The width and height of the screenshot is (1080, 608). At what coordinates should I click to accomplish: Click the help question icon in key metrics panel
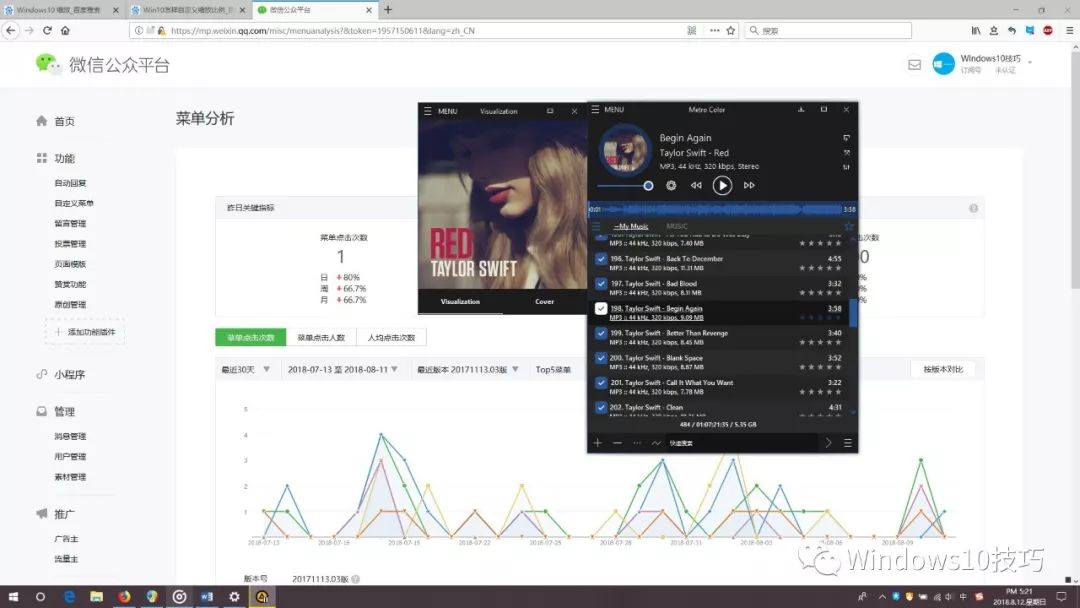(973, 208)
